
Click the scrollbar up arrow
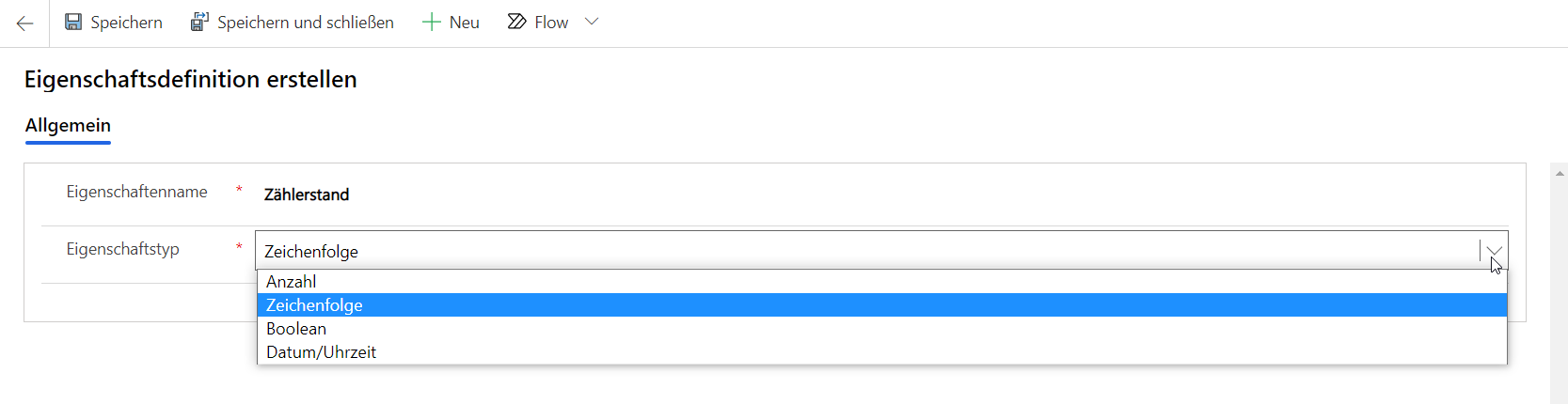click(1560, 173)
